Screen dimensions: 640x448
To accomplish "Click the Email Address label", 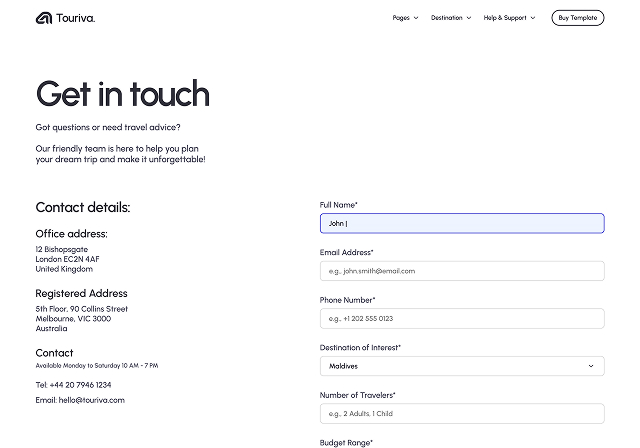I will coord(347,253).
